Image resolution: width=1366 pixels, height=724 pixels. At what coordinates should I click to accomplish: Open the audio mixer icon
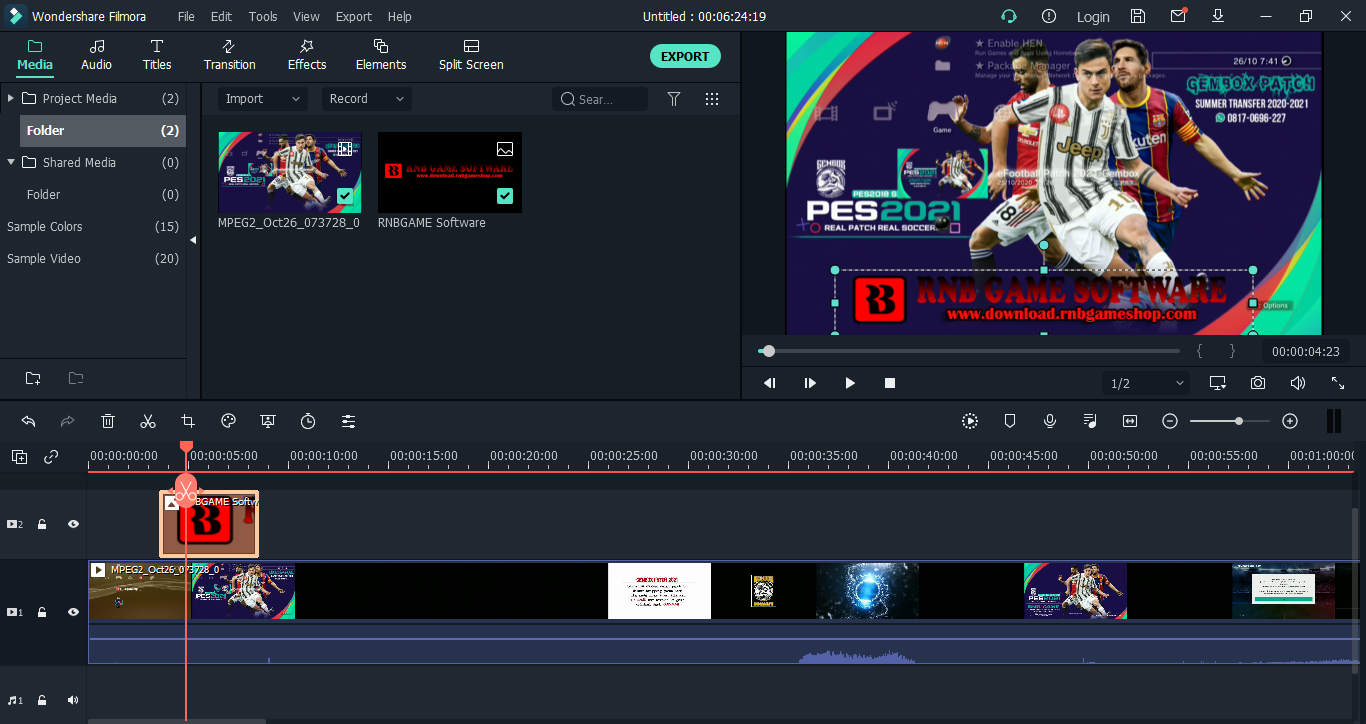[1090, 421]
